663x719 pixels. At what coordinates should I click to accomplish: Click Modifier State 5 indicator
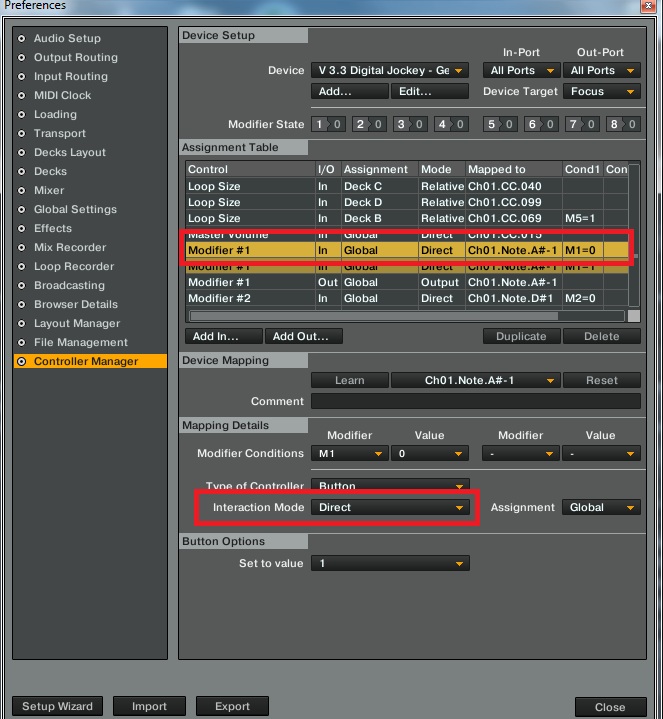click(500, 124)
